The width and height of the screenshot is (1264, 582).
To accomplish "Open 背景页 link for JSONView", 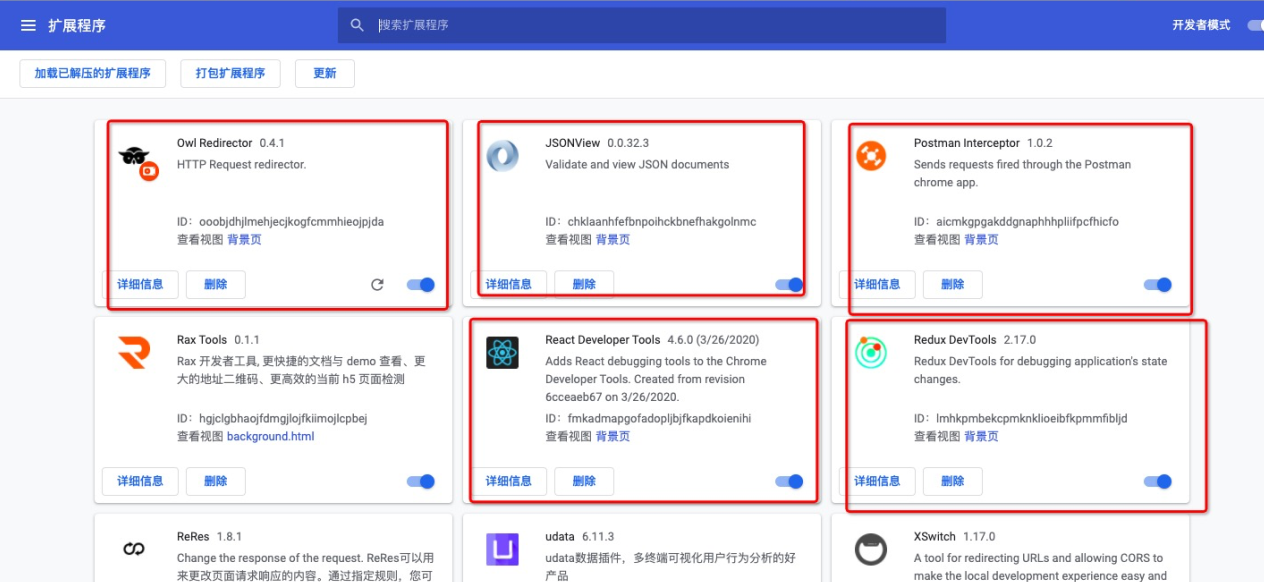I will 613,240.
